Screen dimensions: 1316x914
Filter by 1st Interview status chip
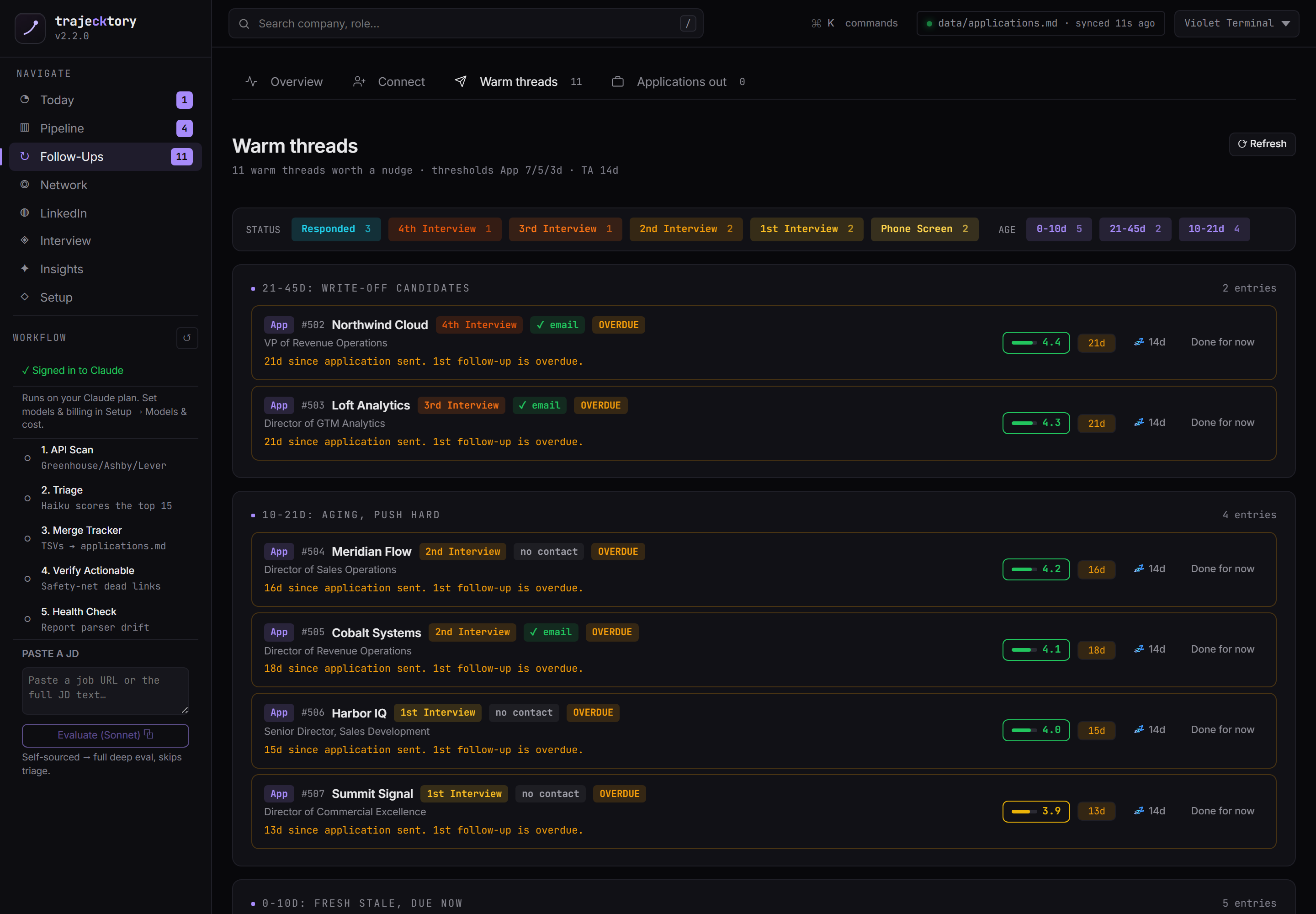pos(807,229)
